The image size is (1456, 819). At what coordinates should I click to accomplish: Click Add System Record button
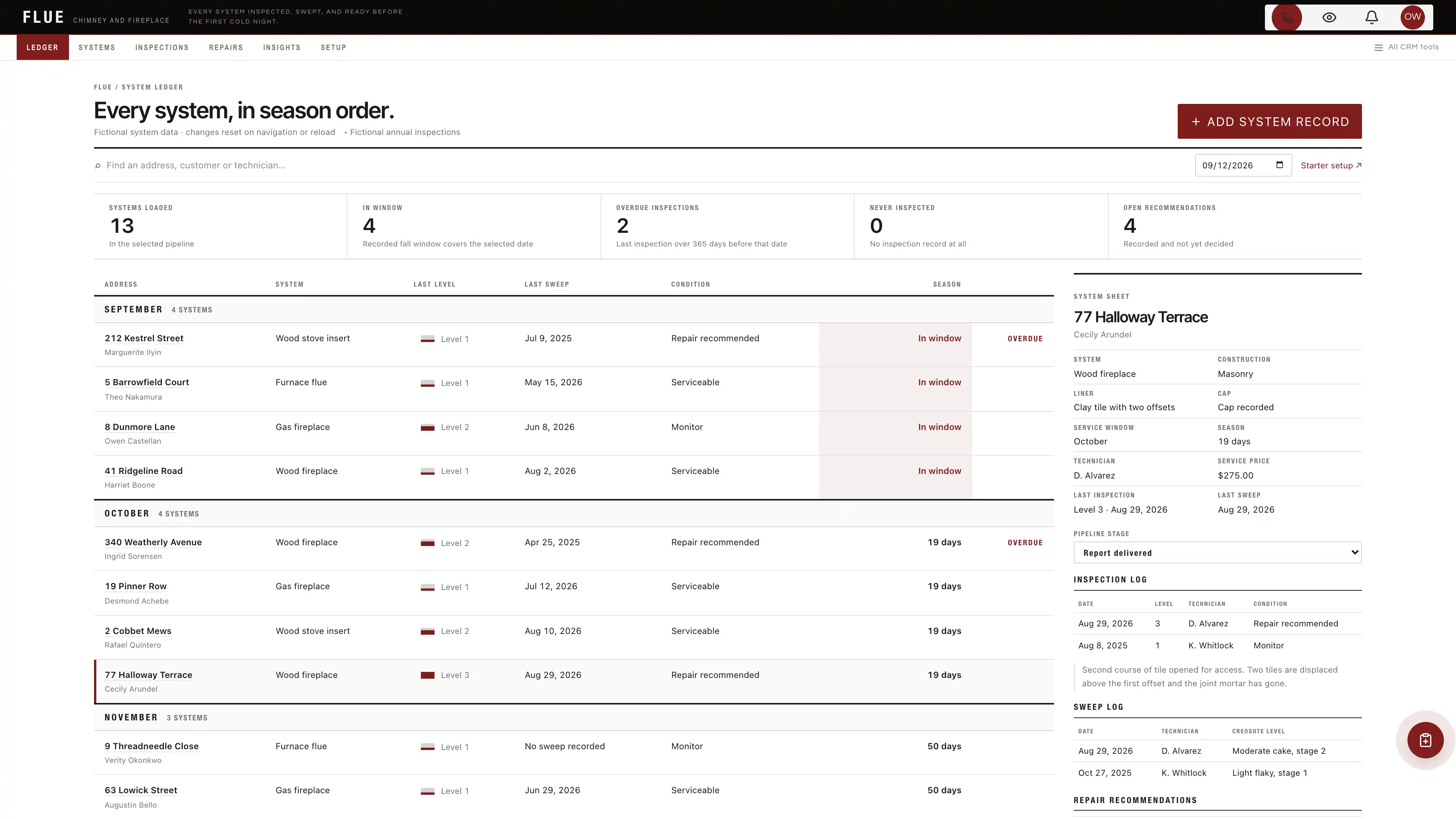pyautogui.click(x=1269, y=121)
